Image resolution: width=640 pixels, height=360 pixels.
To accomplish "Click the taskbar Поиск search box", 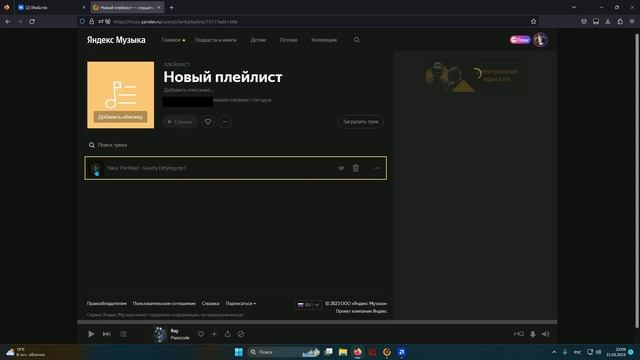I will (284, 352).
